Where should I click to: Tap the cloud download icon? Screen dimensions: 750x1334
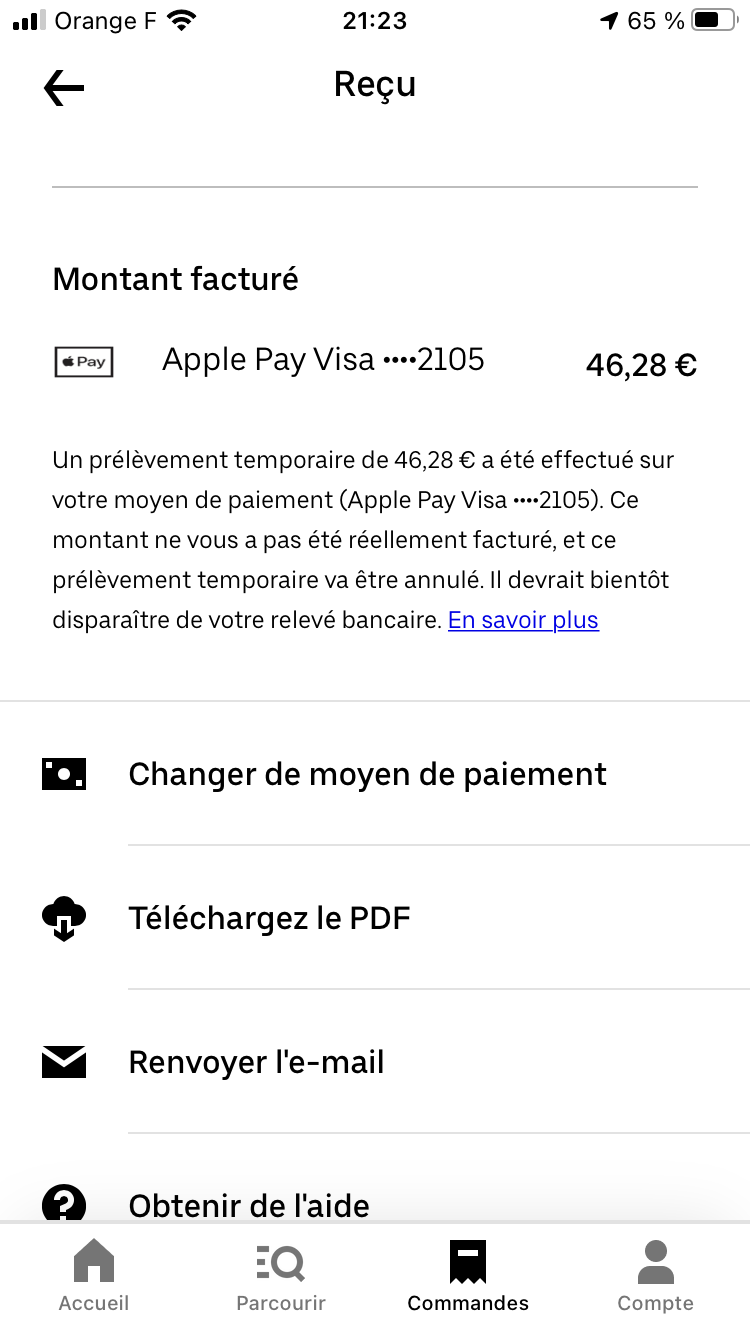64,918
